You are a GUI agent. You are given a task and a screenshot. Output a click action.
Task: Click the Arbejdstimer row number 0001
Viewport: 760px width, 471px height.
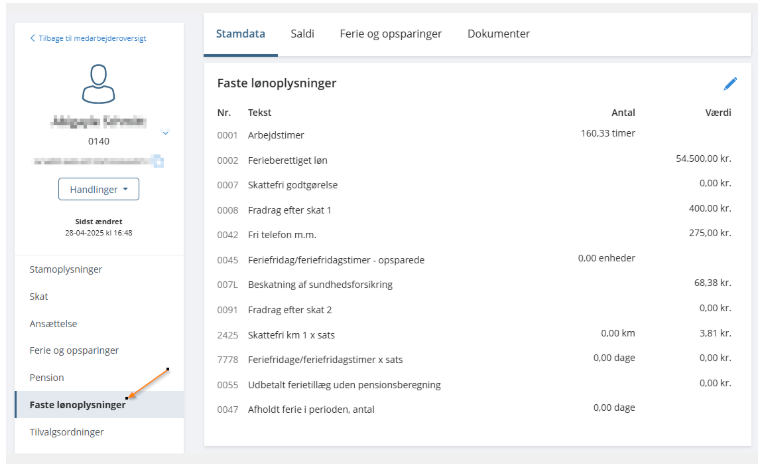click(x=227, y=134)
